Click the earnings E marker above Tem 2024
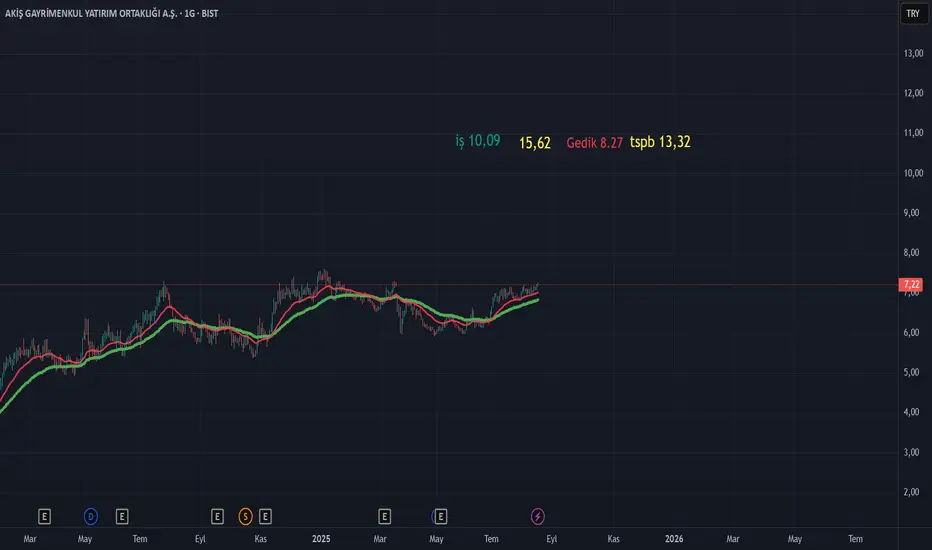This screenshot has width=932, height=550. (x=122, y=516)
